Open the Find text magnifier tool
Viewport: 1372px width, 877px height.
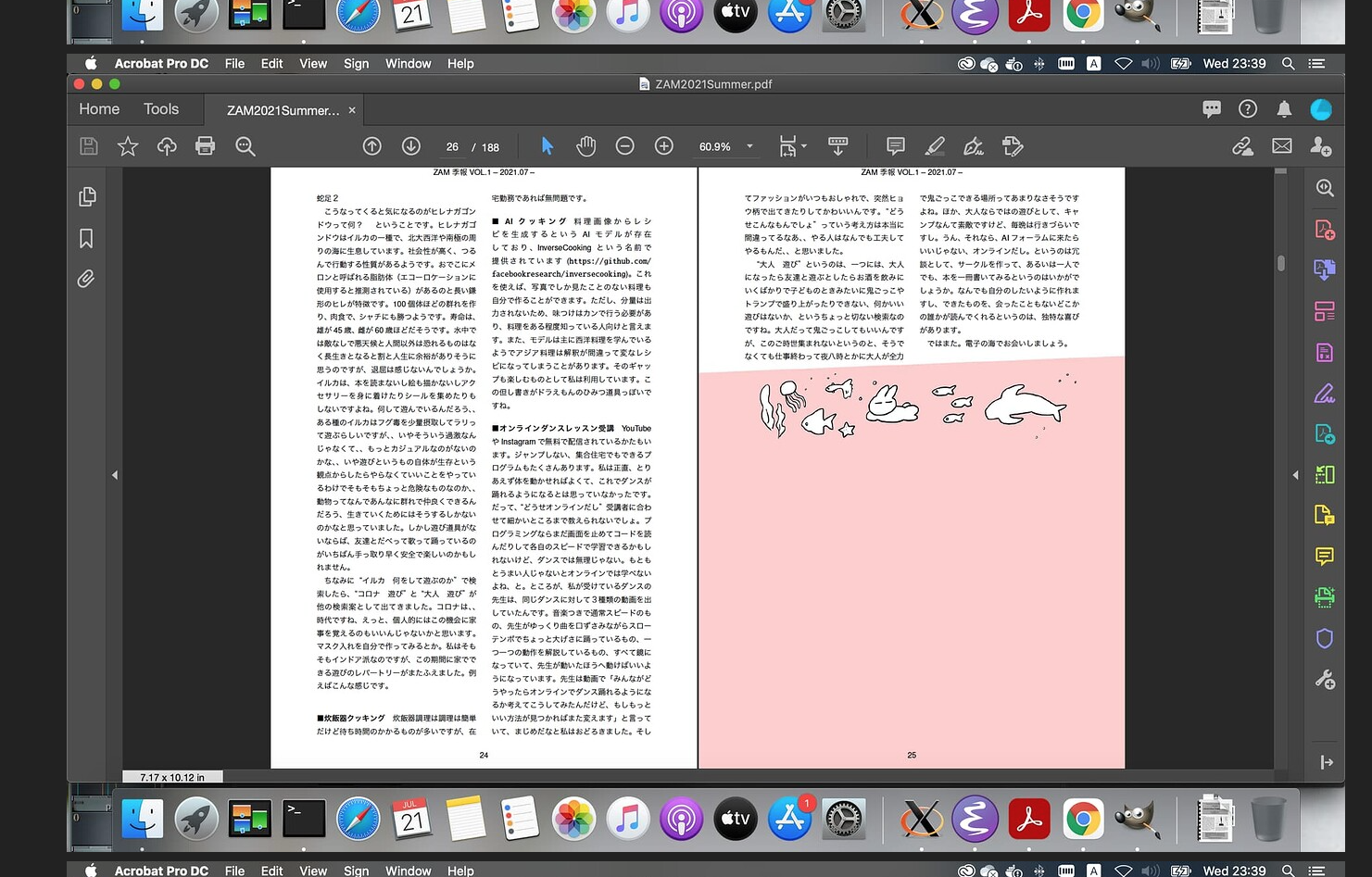point(245,146)
